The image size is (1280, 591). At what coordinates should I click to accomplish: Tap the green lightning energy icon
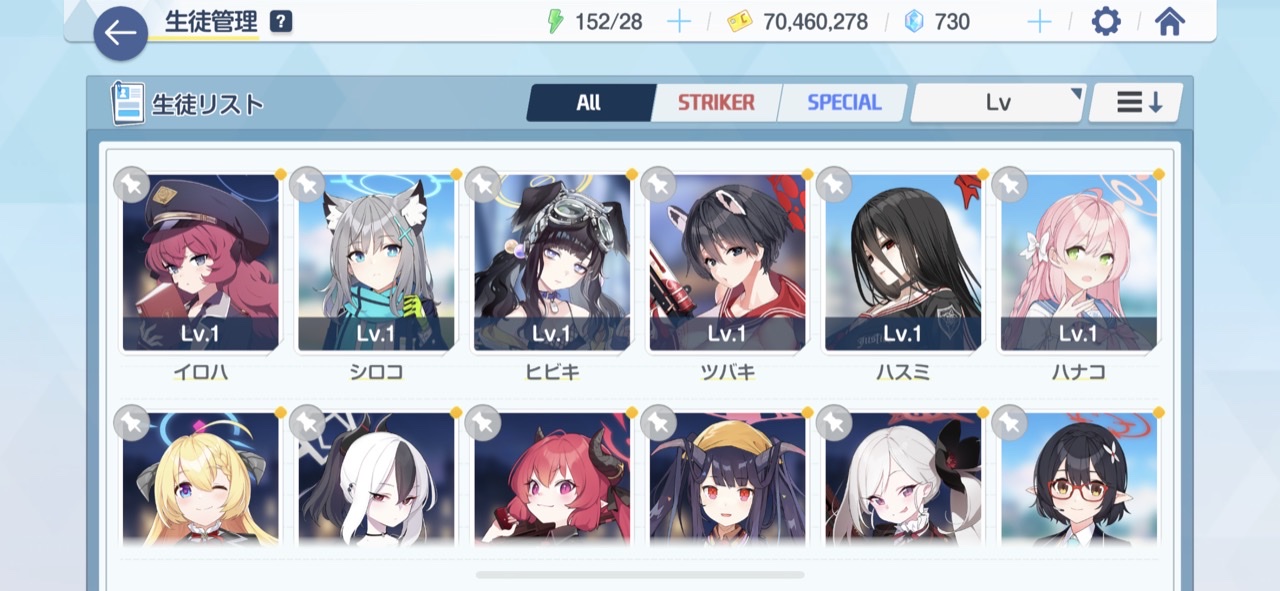(556, 21)
